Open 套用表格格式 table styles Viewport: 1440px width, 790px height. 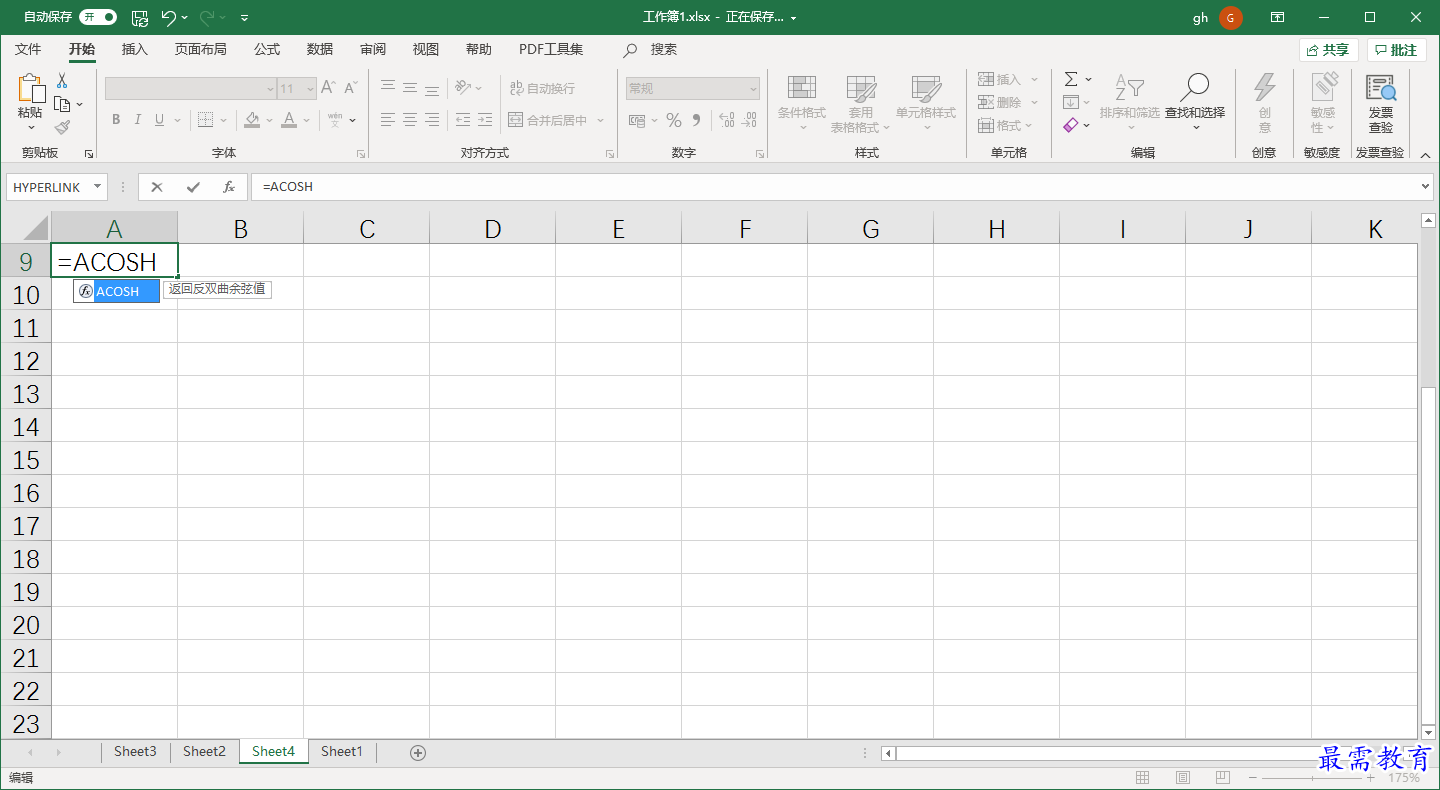860,104
